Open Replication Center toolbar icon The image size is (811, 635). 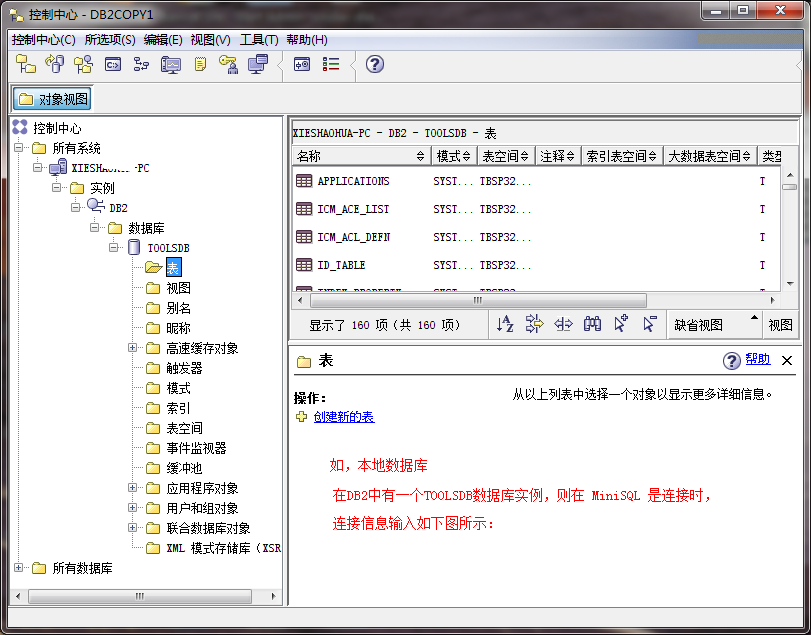[x=54, y=64]
